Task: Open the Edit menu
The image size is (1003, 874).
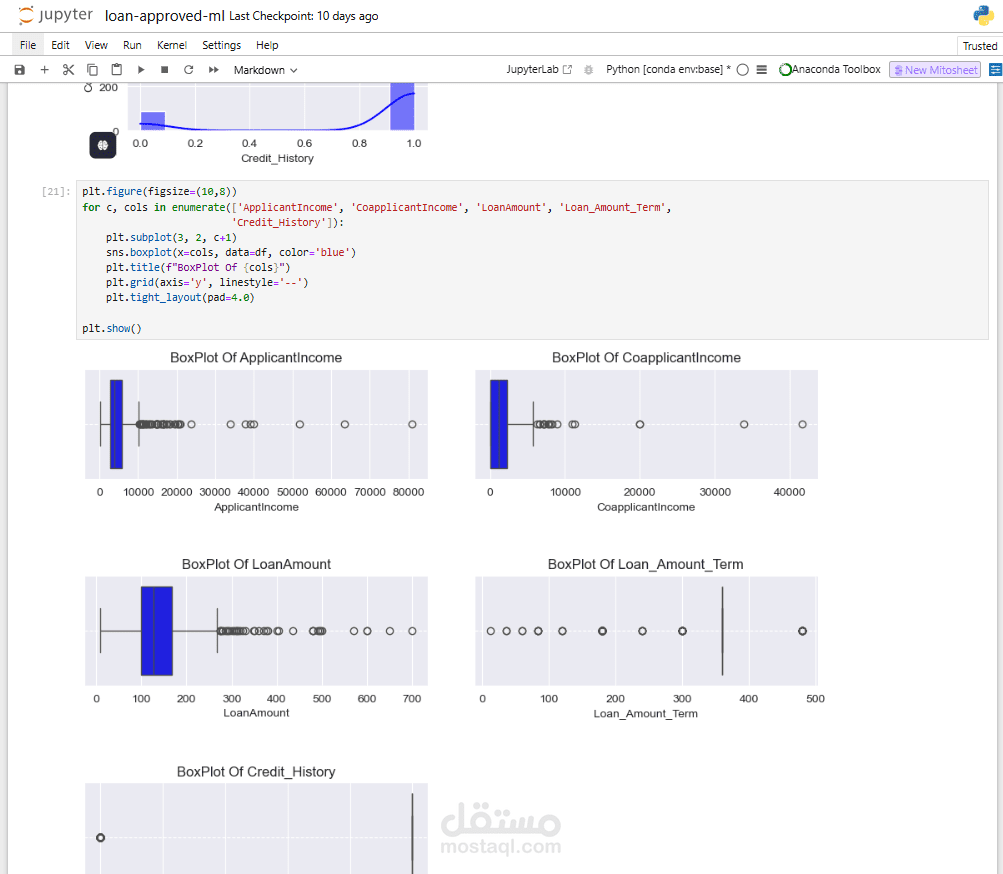Action: (60, 45)
